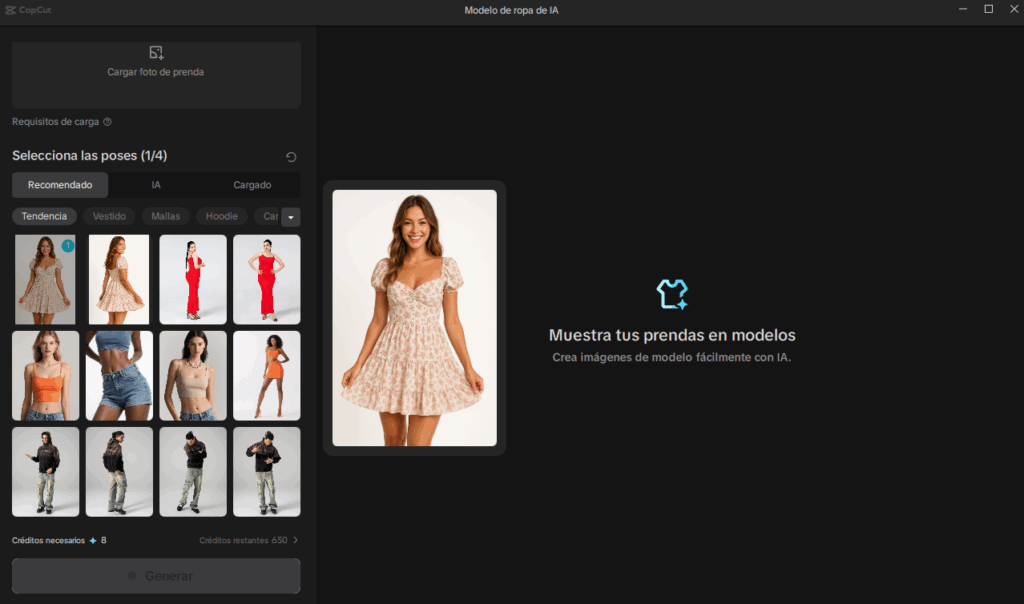The image size is (1024, 604).
Task: Deselect the checked floral dress front pose
Action: click(45, 279)
